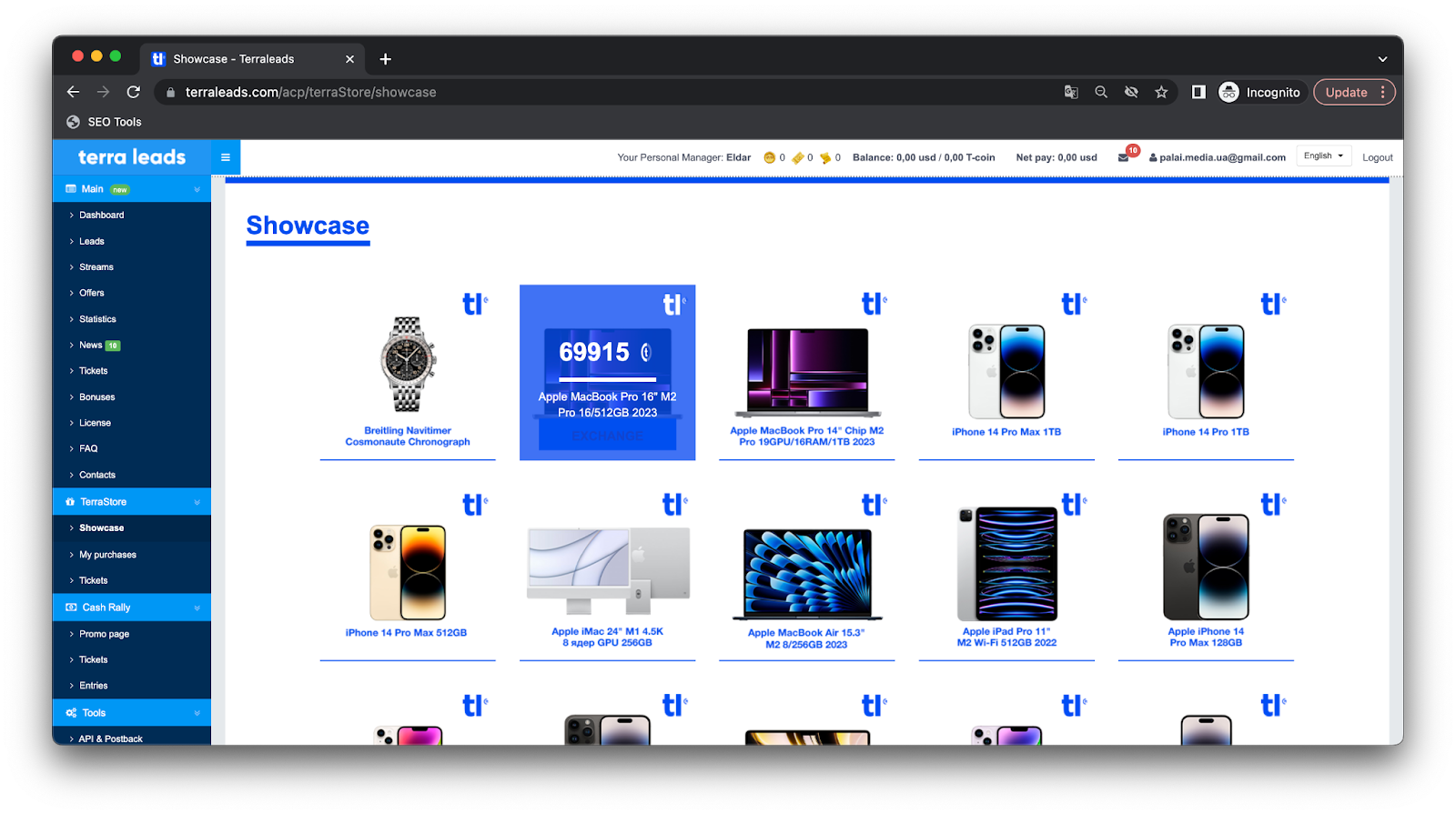Viewport: 1456px width, 814px height.
Task: Open My purchases in sidebar
Action: [107, 555]
